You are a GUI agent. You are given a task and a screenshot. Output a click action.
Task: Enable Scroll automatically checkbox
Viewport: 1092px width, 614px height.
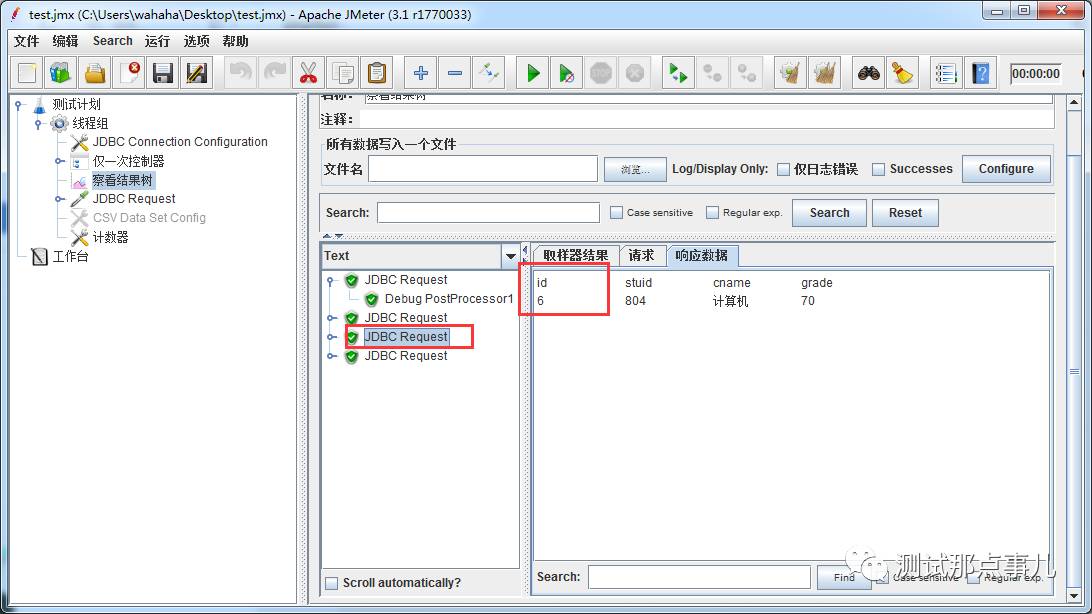[332, 583]
